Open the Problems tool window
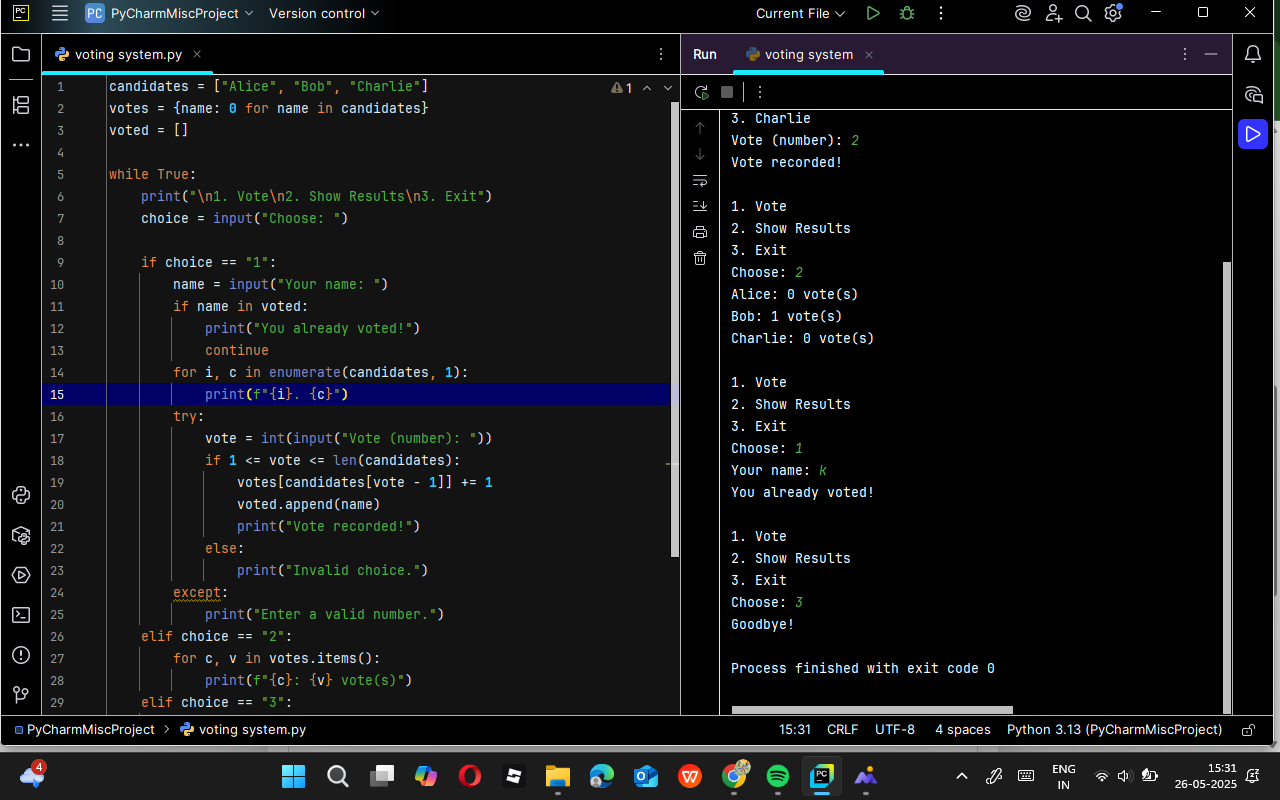This screenshot has height=800, width=1280. pyautogui.click(x=21, y=655)
